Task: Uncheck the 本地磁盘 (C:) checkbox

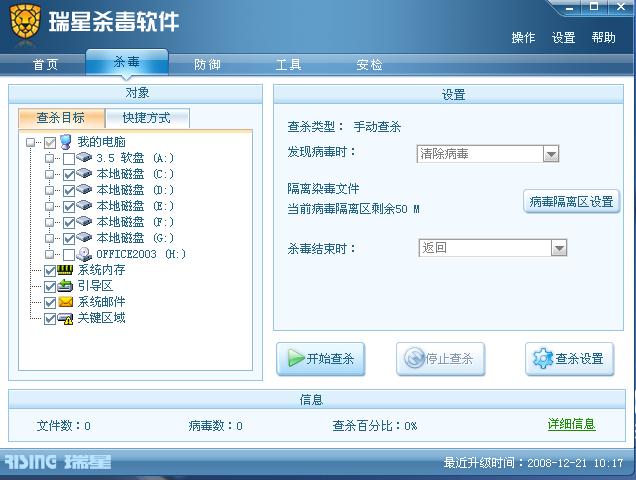Action: point(69,174)
